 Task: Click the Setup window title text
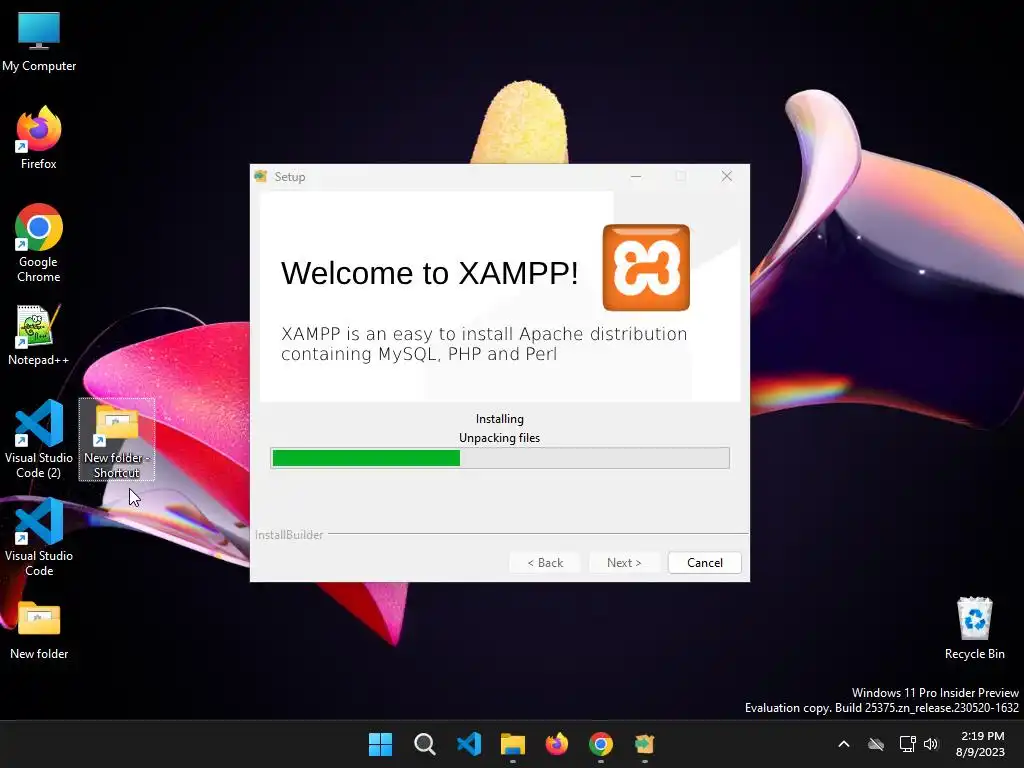coord(289,177)
